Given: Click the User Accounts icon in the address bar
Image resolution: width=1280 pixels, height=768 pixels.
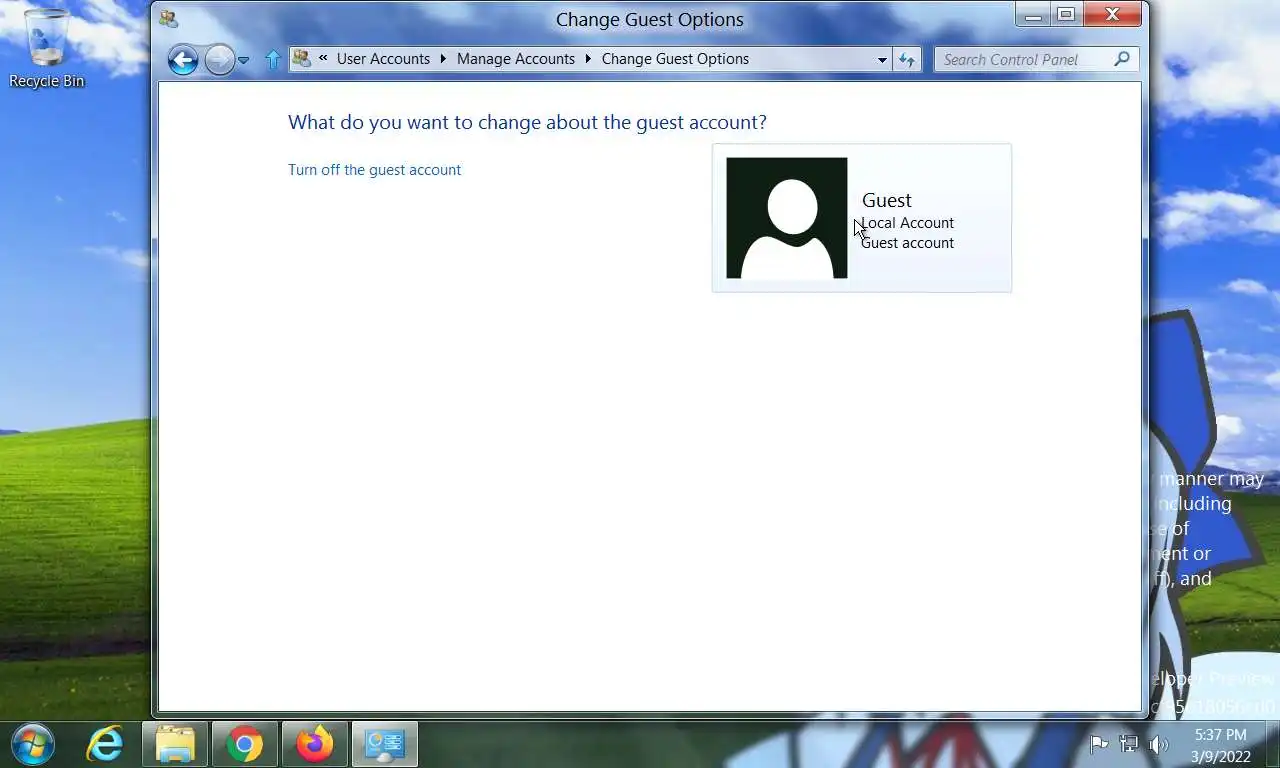Looking at the screenshot, I should click(301, 59).
